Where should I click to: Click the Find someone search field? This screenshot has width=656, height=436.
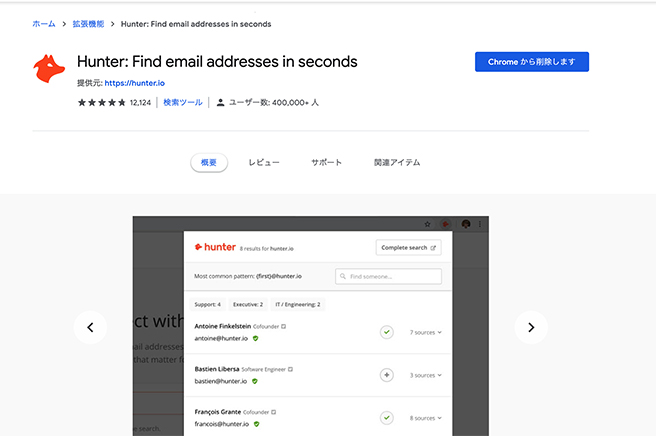click(388, 277)
